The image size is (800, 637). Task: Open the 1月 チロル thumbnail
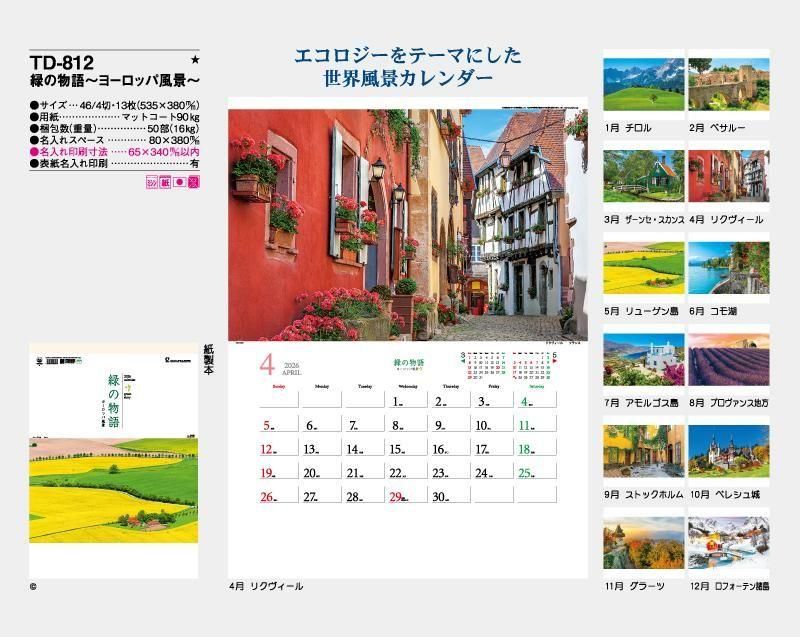[x=643, y=84]
